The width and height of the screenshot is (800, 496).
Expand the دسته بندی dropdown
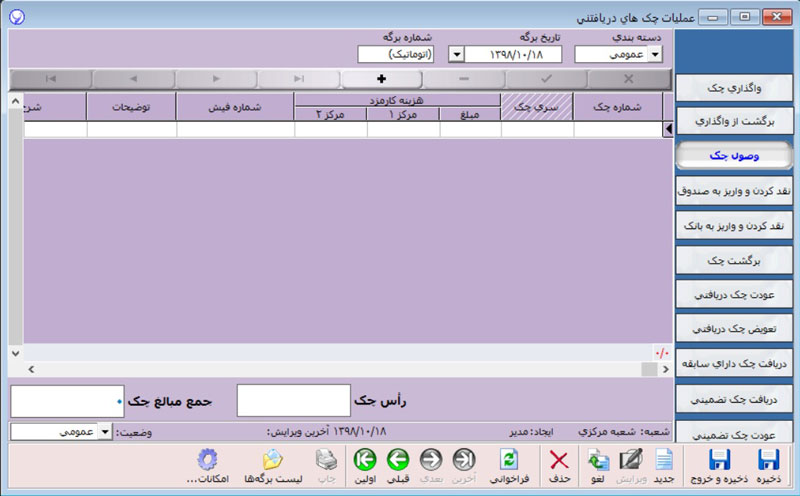(x=655, y=55)
